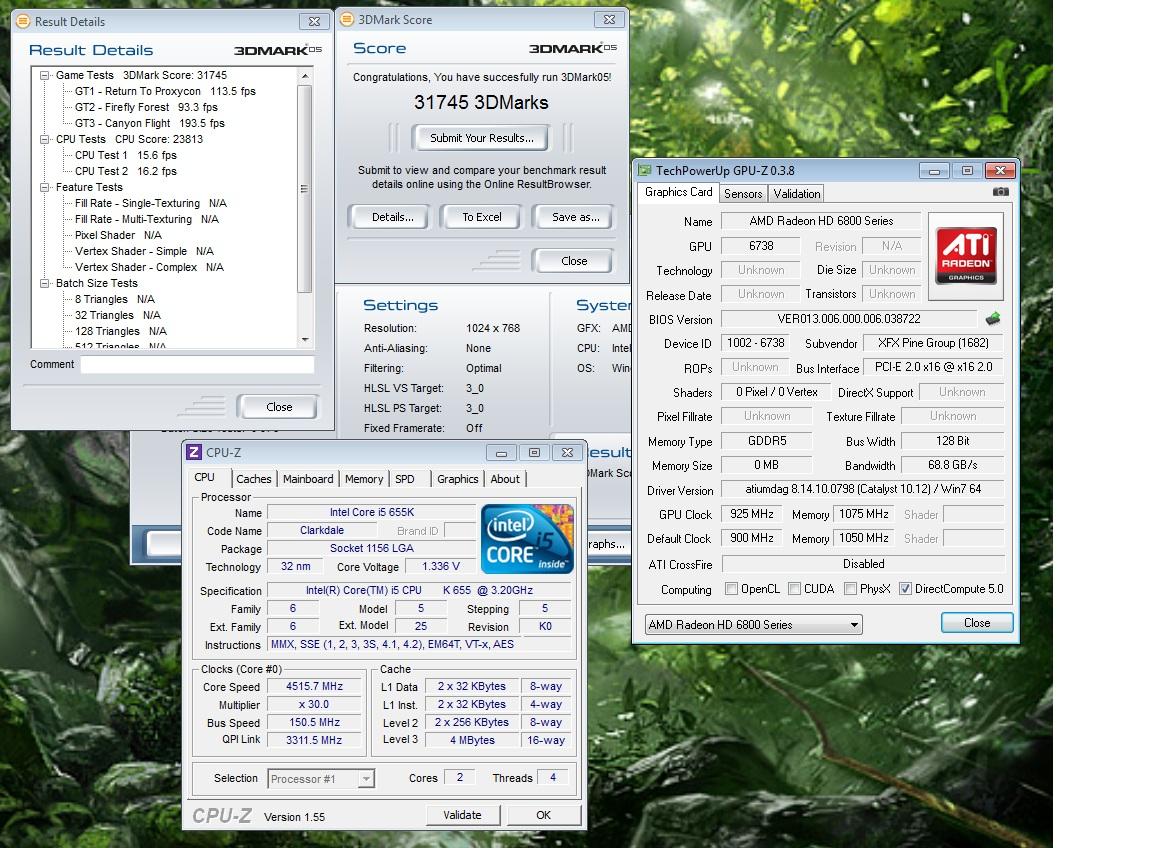Switch to the Graphics tab in CPU-Z
The image size is (1152, 848).
click(x=458, y=479)
